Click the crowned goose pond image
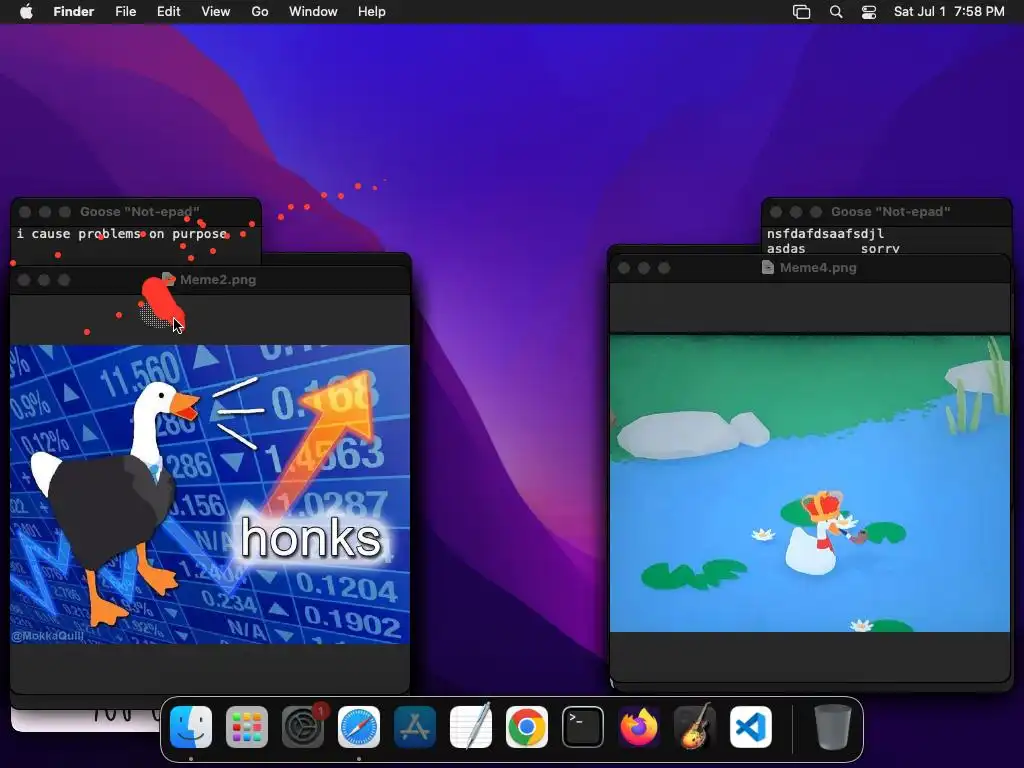Image resolution: width=1024 pixels, height=768 pixels. click(x=810, y=483)
